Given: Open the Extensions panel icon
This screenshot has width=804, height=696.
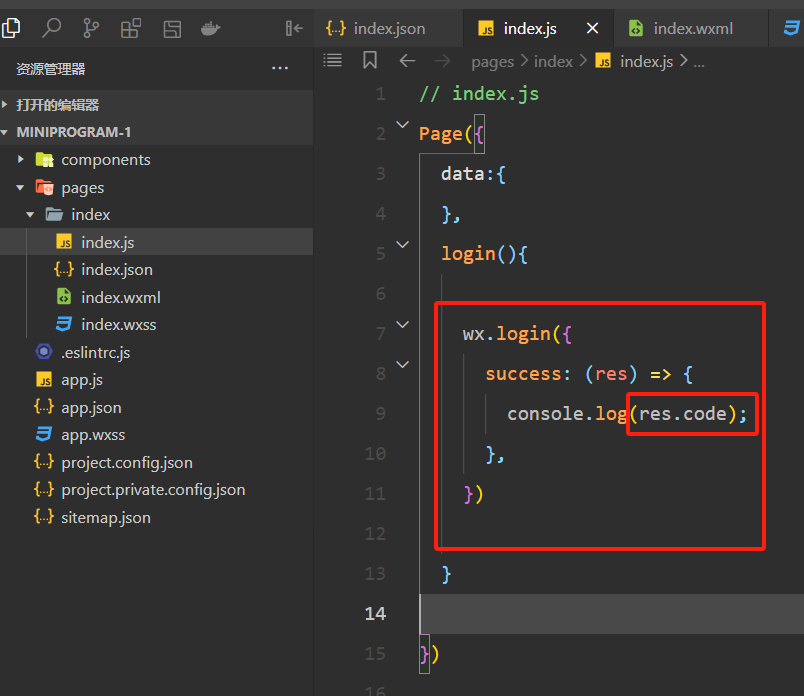Looking at the screenshot, I should 131,28.
